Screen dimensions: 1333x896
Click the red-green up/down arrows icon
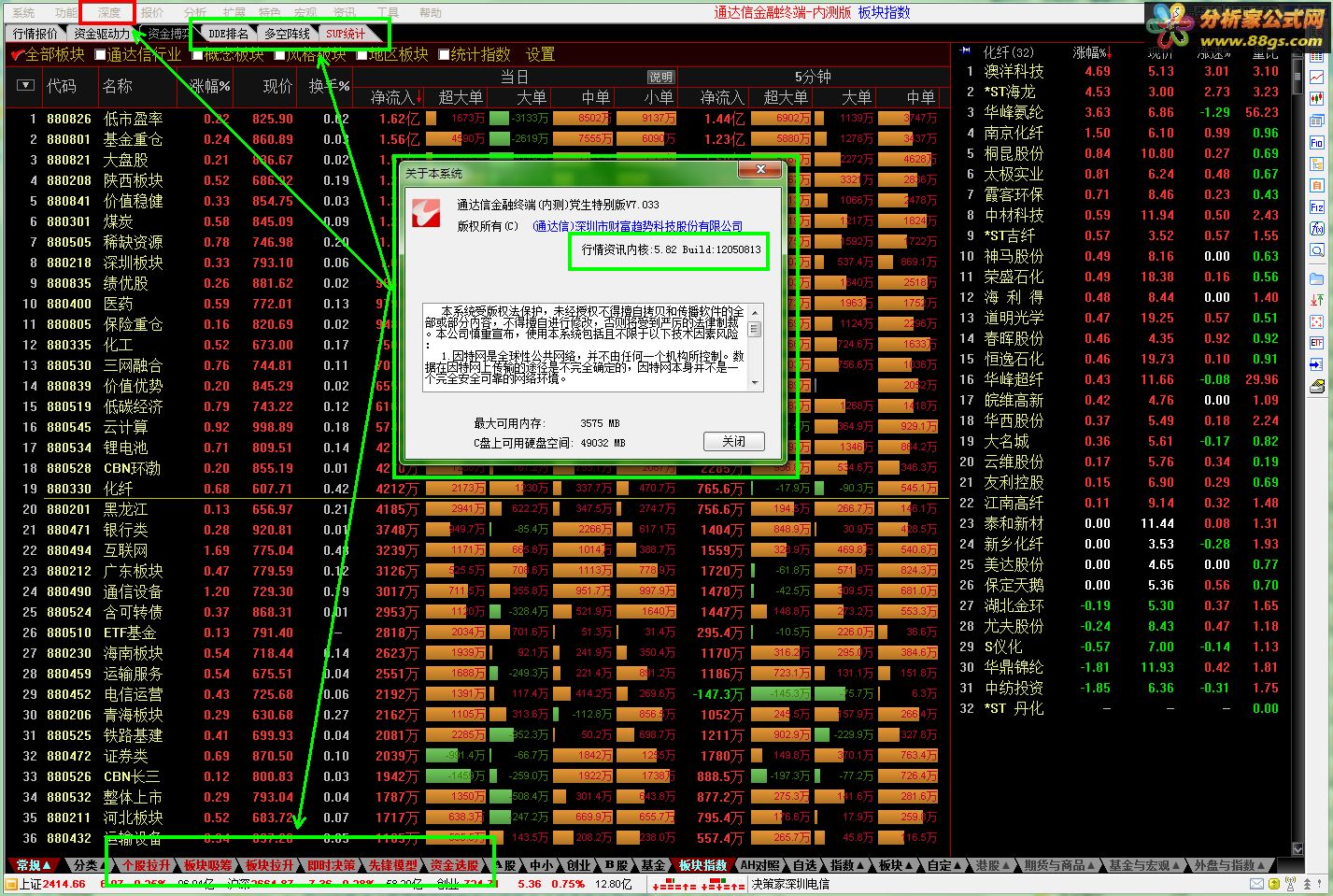1317,299
